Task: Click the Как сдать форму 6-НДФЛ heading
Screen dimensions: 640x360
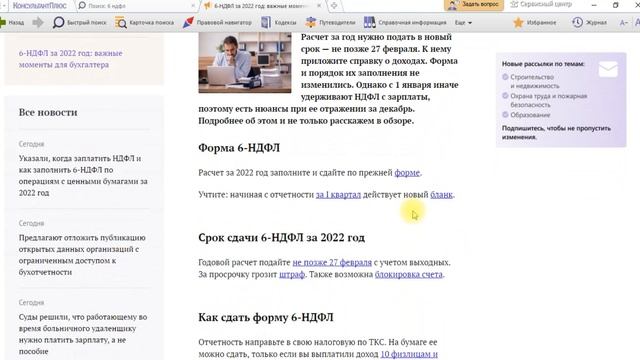Action: click(x=266, y=317)
